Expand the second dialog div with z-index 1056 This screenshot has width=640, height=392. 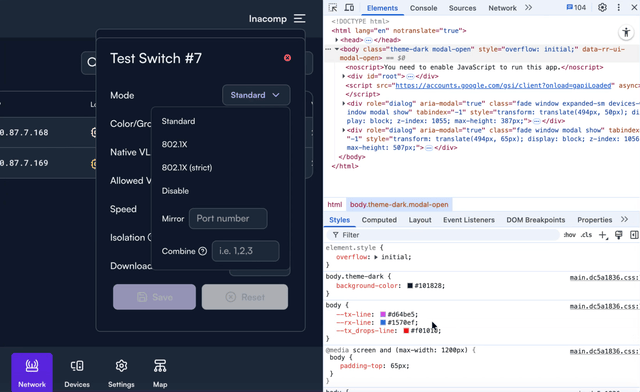tap(343, 131)
